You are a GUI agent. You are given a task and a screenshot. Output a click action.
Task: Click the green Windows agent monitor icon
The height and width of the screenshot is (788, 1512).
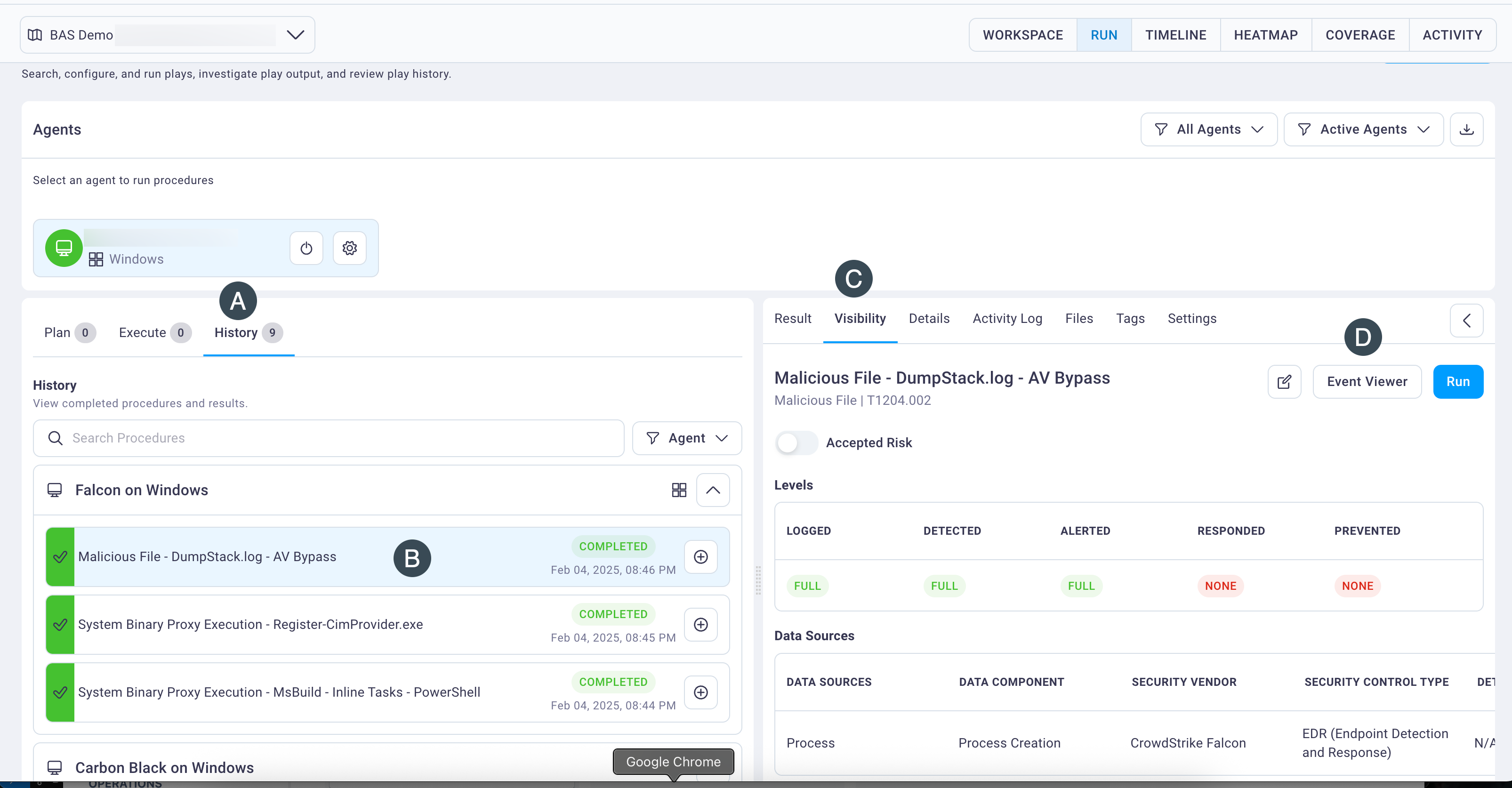coord(64,248)
